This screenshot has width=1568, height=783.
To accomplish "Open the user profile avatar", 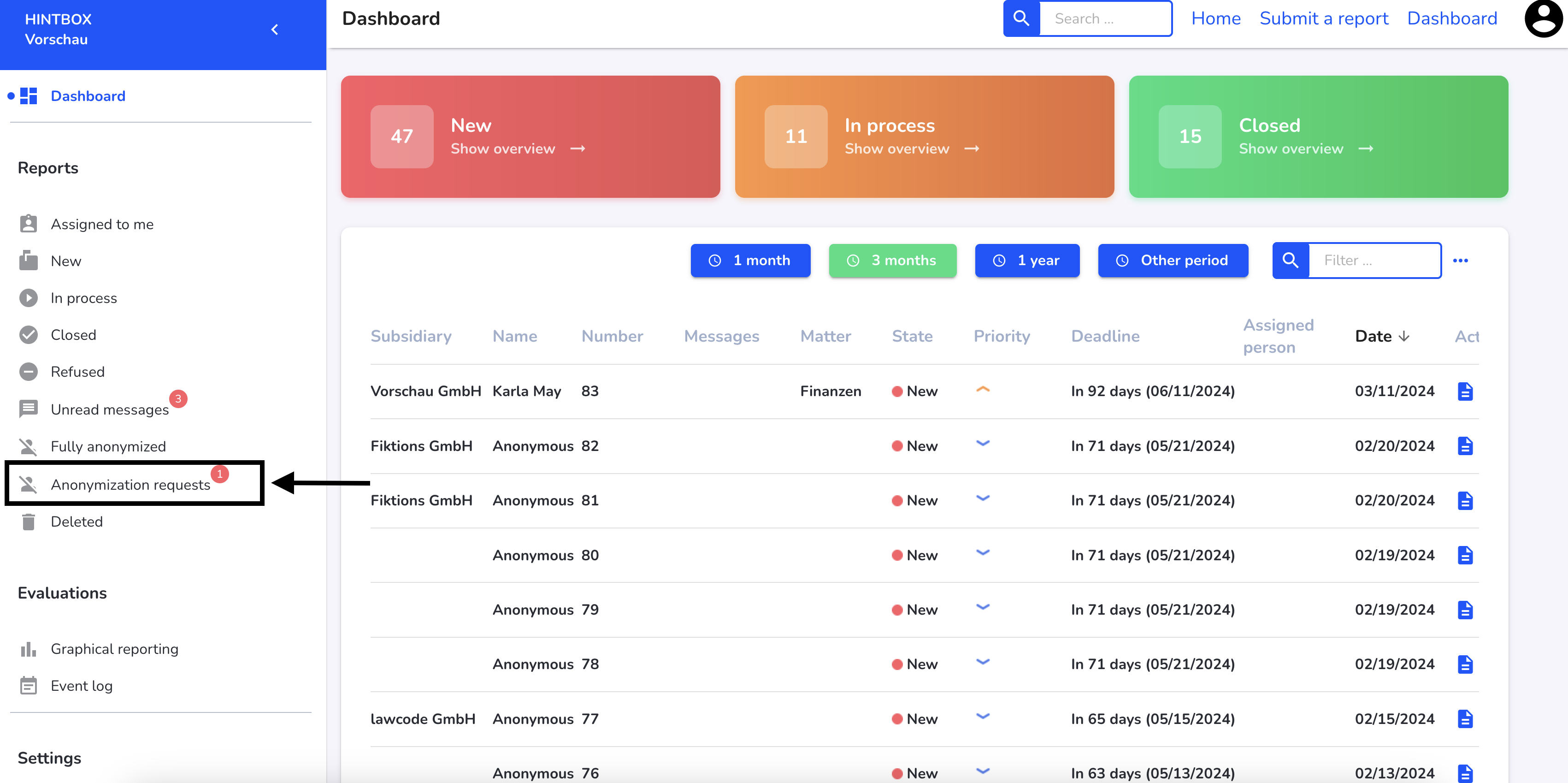I will point(1543,18).
